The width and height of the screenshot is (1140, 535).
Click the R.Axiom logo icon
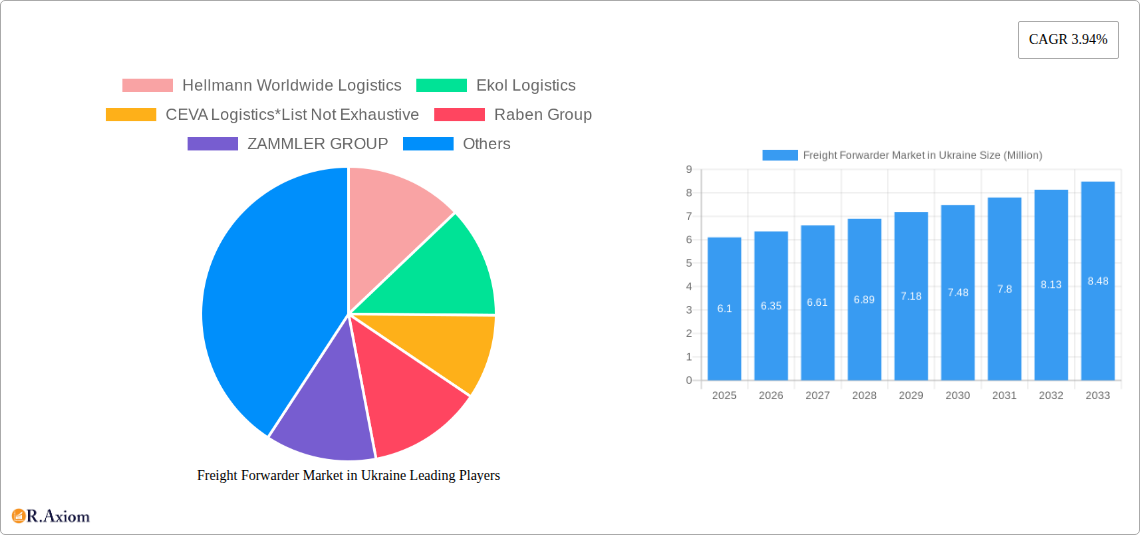(x=19, y=517)
